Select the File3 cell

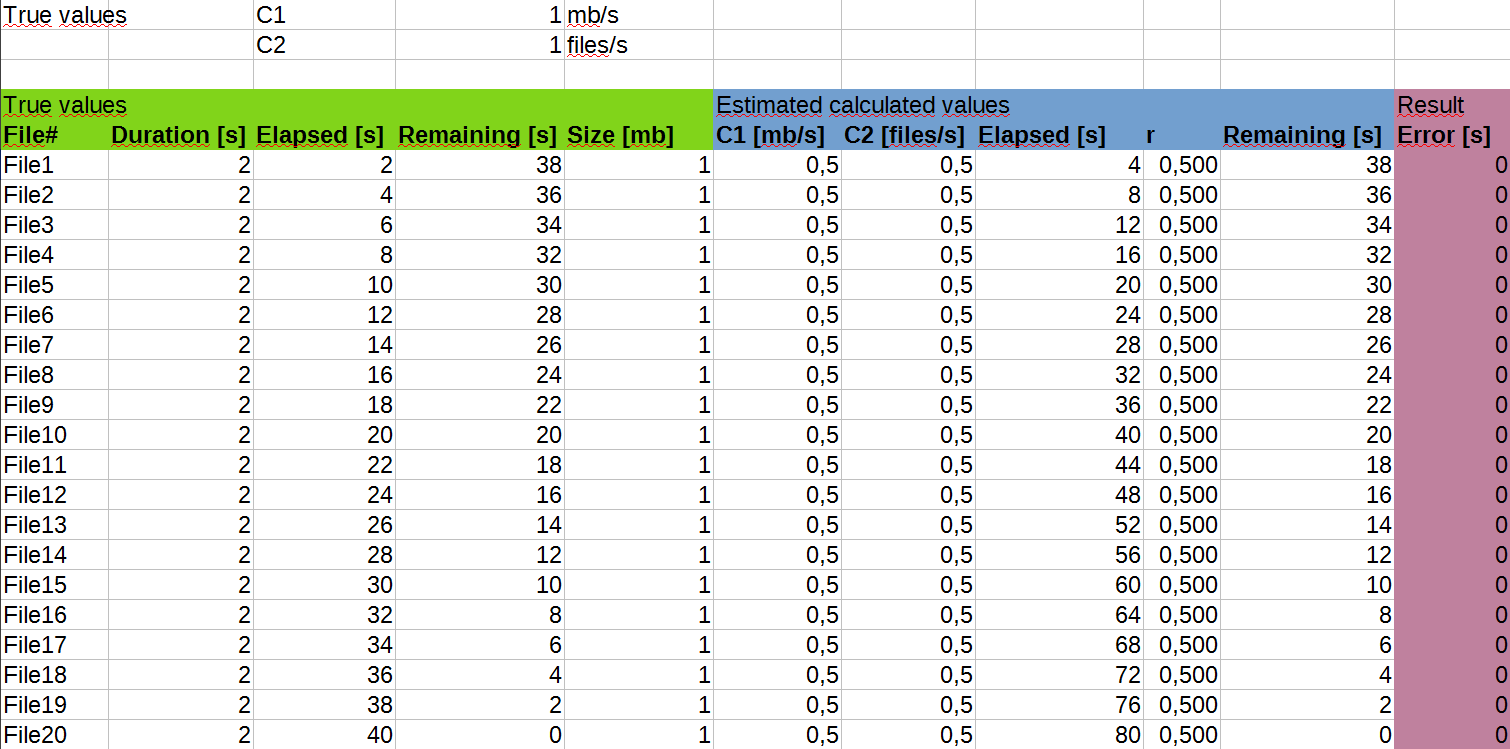pyautogui.click(x=55, y=225)
